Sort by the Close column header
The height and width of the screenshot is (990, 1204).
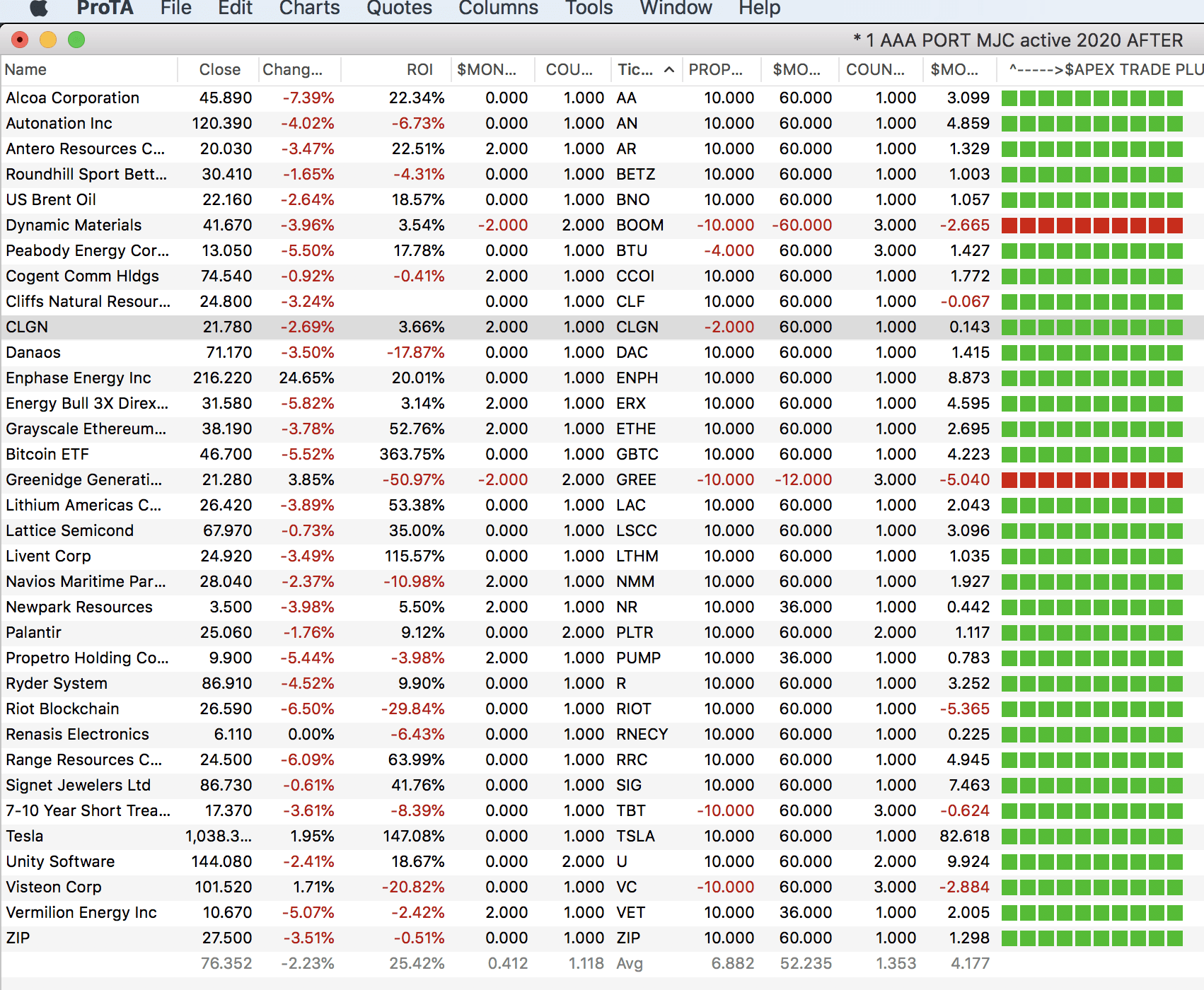click(219, 69)
